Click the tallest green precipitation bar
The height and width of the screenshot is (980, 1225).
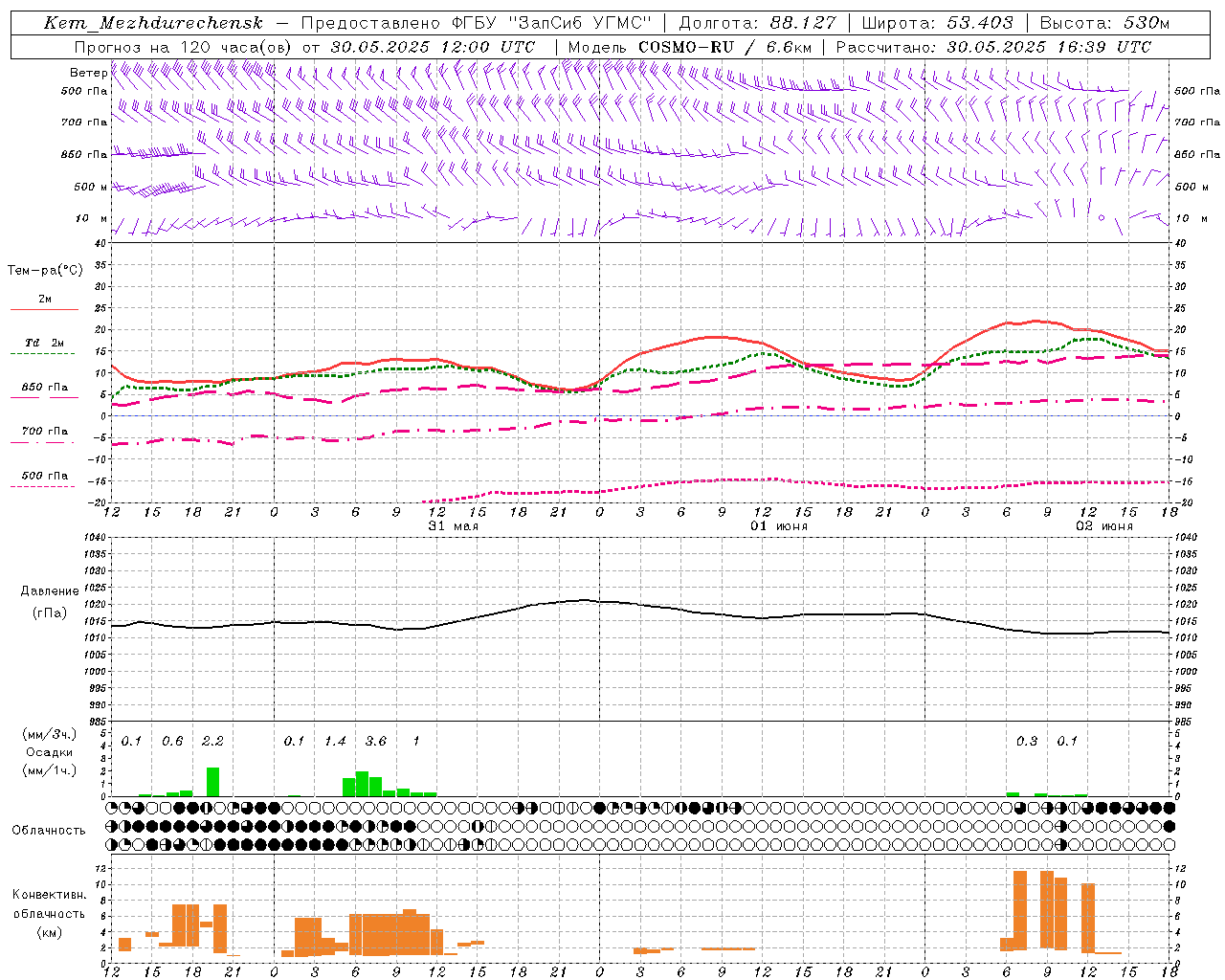click(212, 781)
